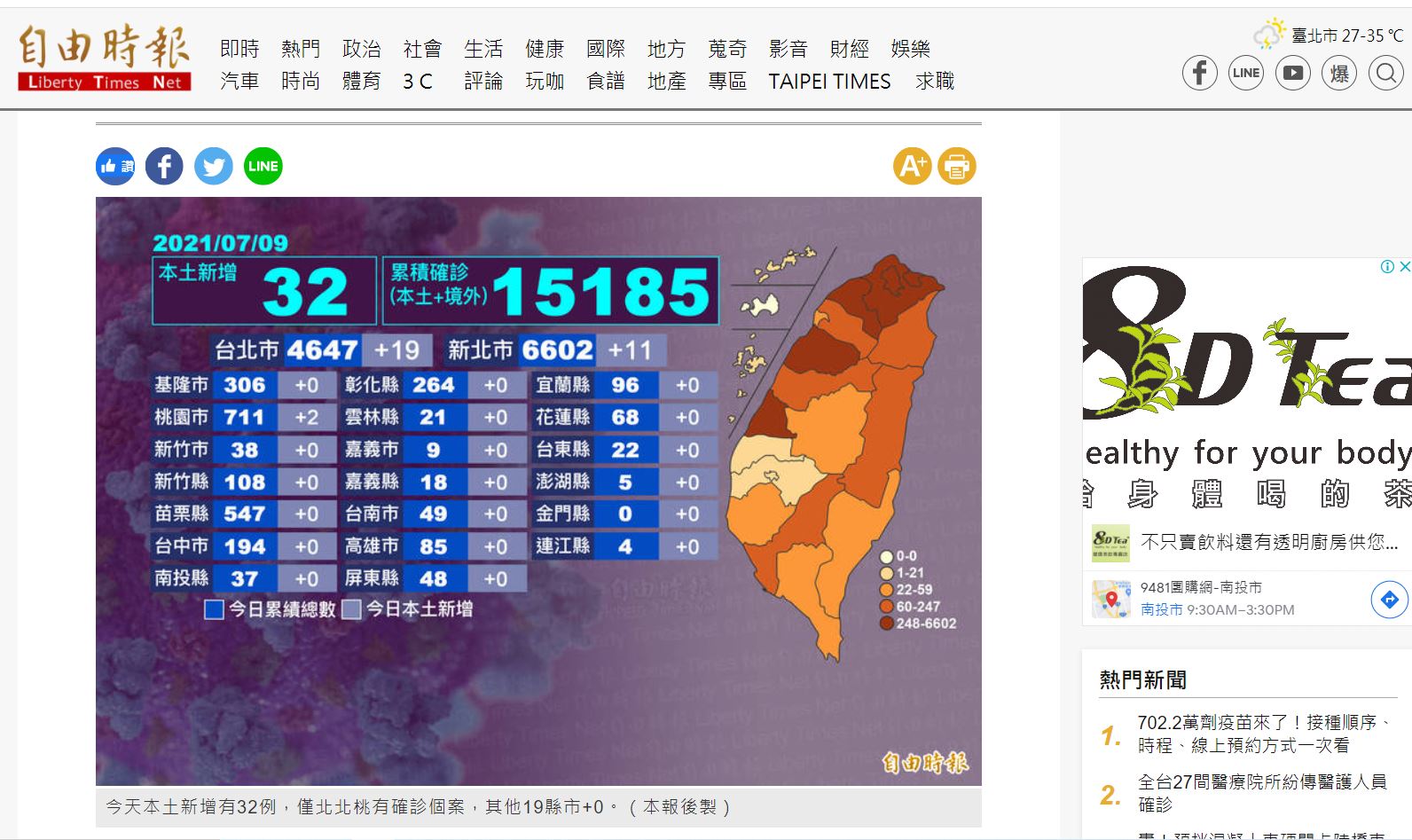
Task: Open hot news item 702.2萬劑疫苗來了
Action: tap(1265, 734)
